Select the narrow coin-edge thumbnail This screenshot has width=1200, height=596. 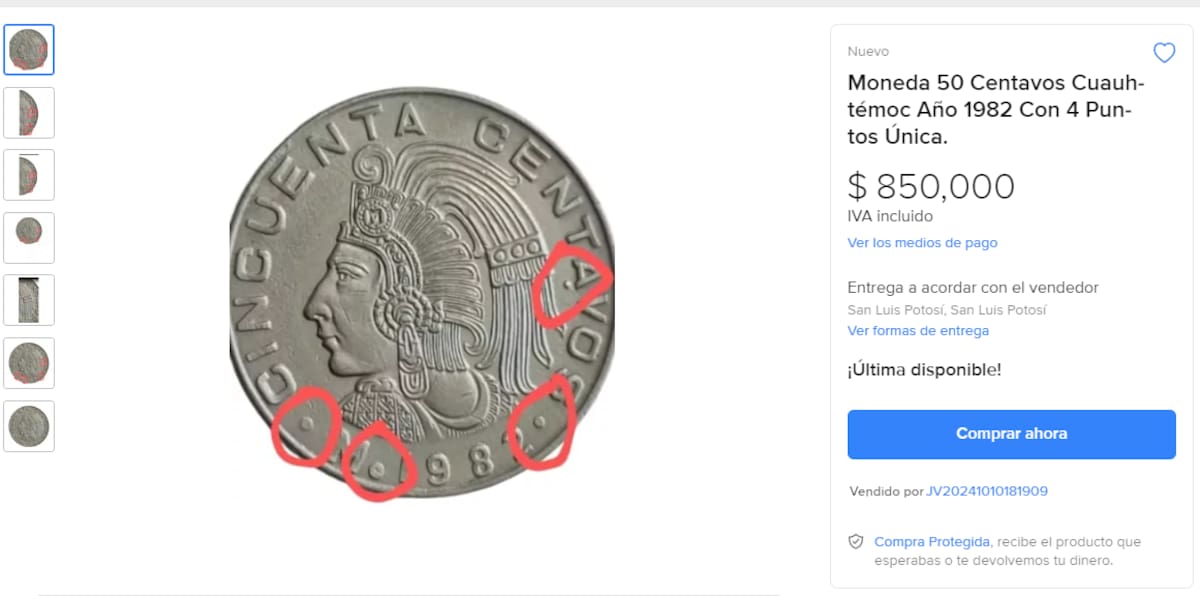(x=29, y=300)
